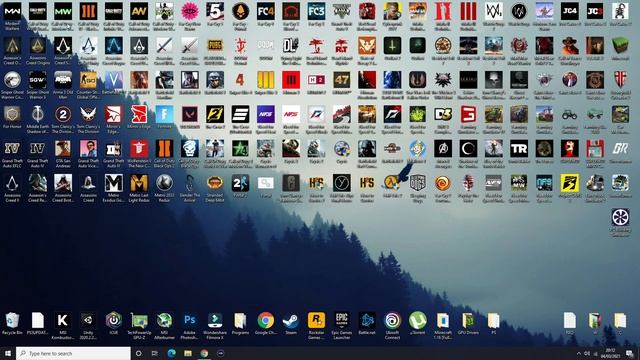Launch Grand Theft Auto V shortcut
640x360 pixels.
(x=342, y=12)
